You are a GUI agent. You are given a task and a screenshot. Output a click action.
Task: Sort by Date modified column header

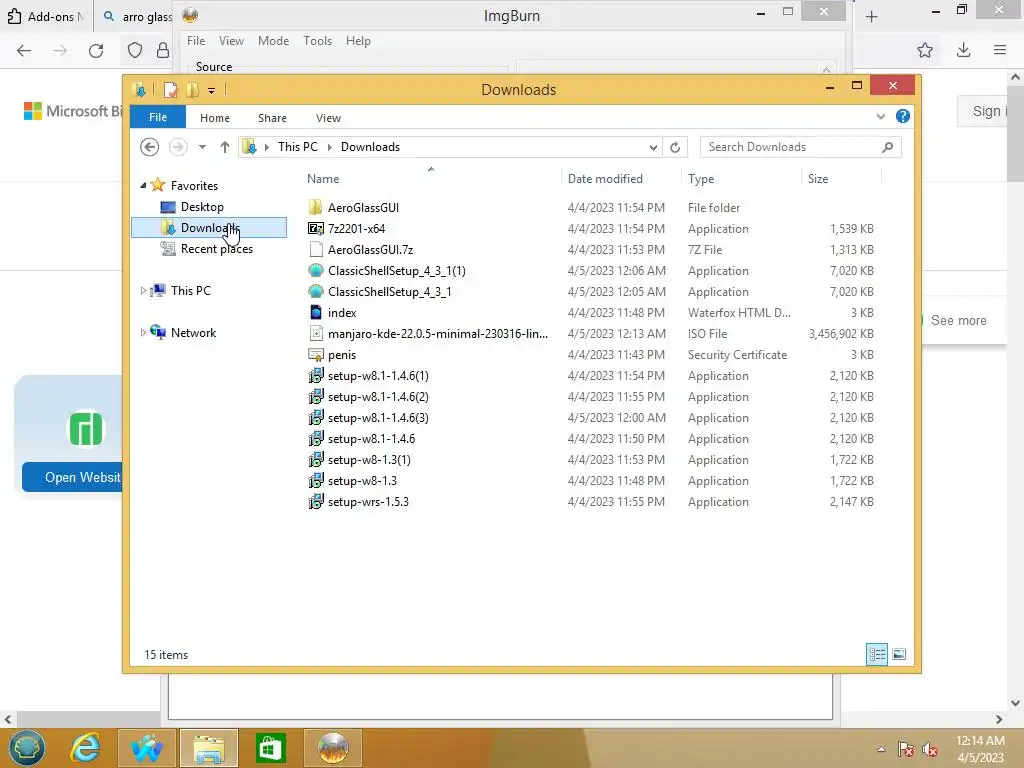tap(605, 178)
